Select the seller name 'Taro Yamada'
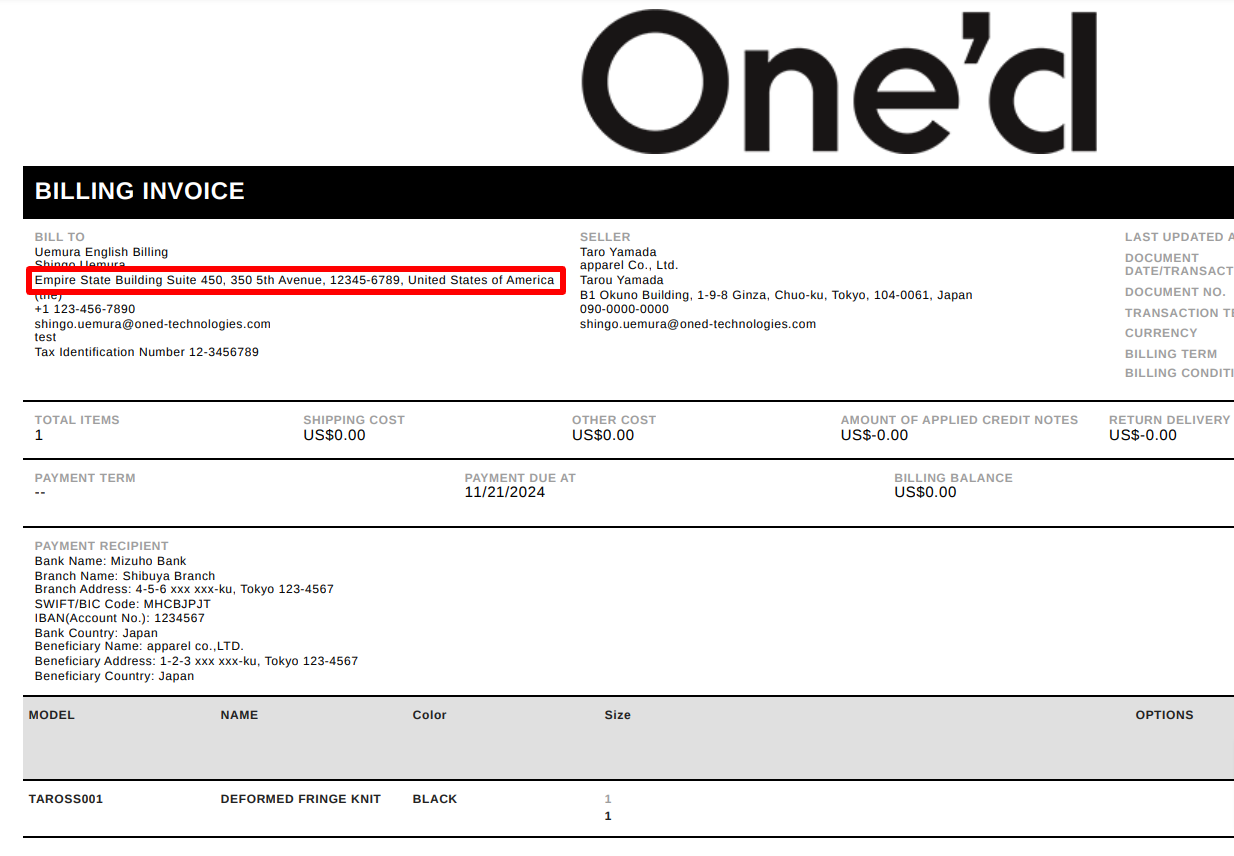 point(618,252)
